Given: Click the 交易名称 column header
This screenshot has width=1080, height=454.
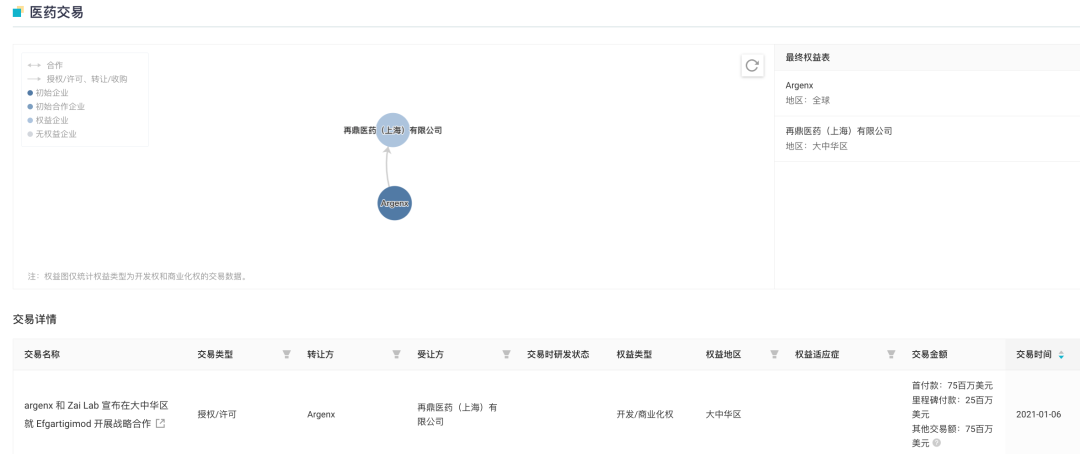Looking at the screenshot, I should pyautogui.click(x=42, y=354).
